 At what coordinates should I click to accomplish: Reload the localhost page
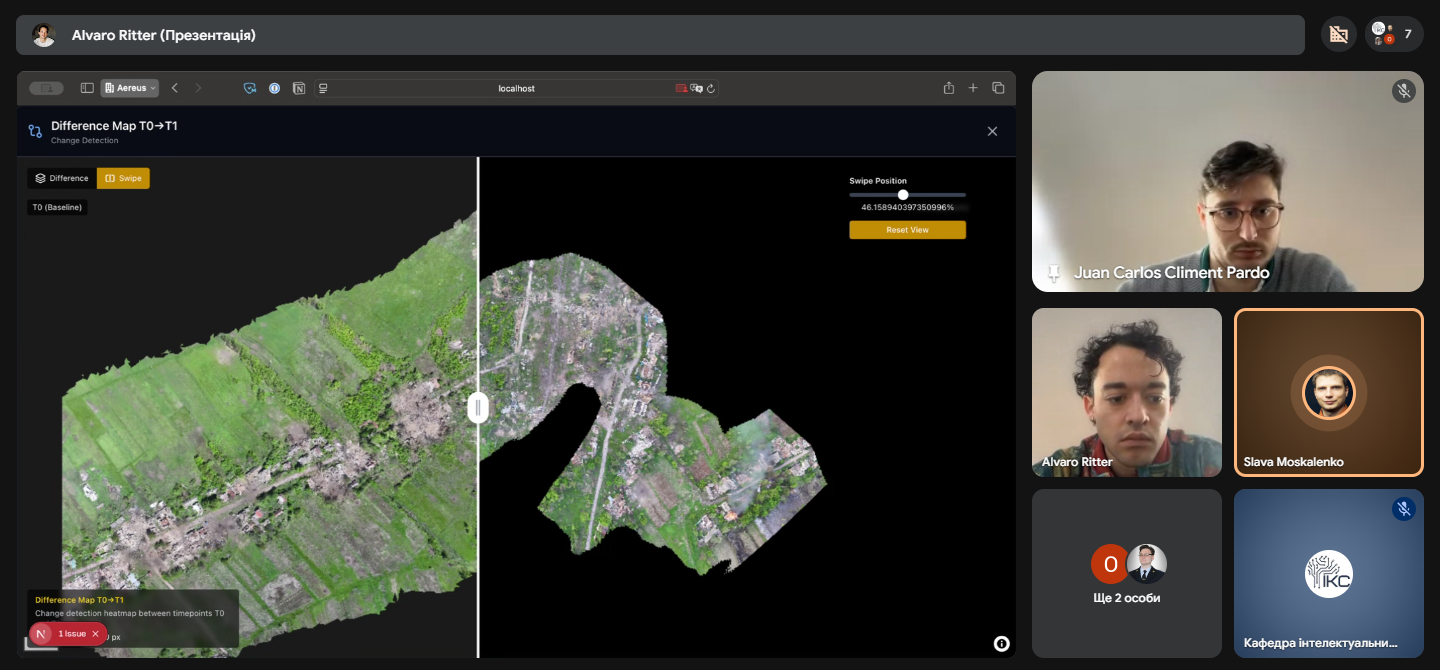(711, 88)
